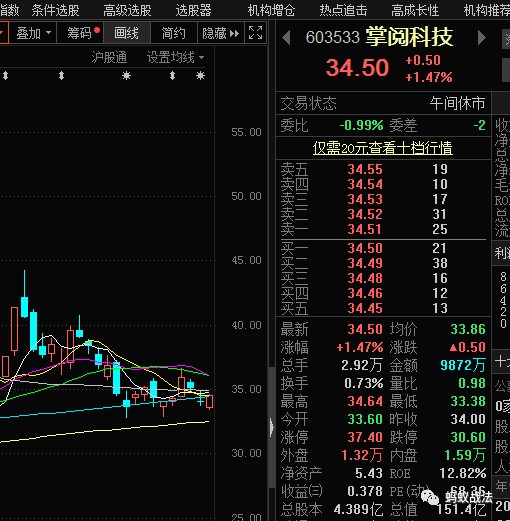
Task: Click the middle star event marker above chart
Action: pos(126,76)
